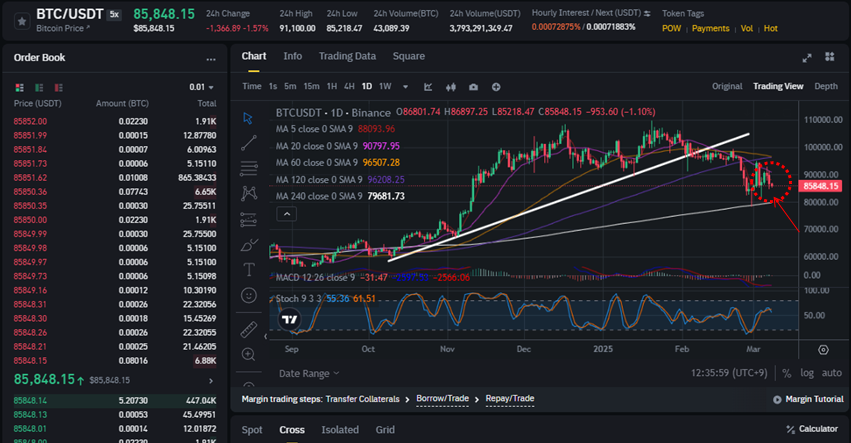This screenshot has width=851, height=443.
Task: Click the Payments token tag
Action: click(x=710, y=28)
